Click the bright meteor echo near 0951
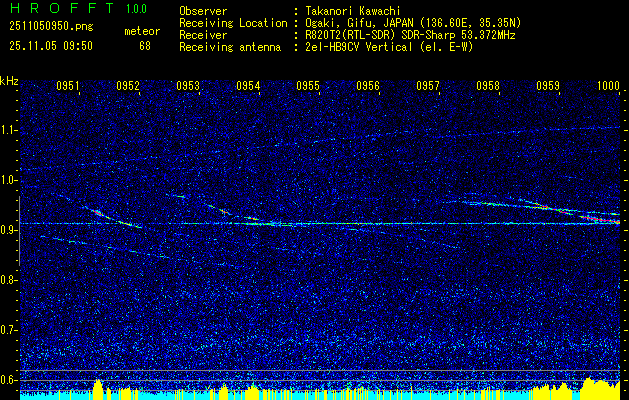 point(98,213)
